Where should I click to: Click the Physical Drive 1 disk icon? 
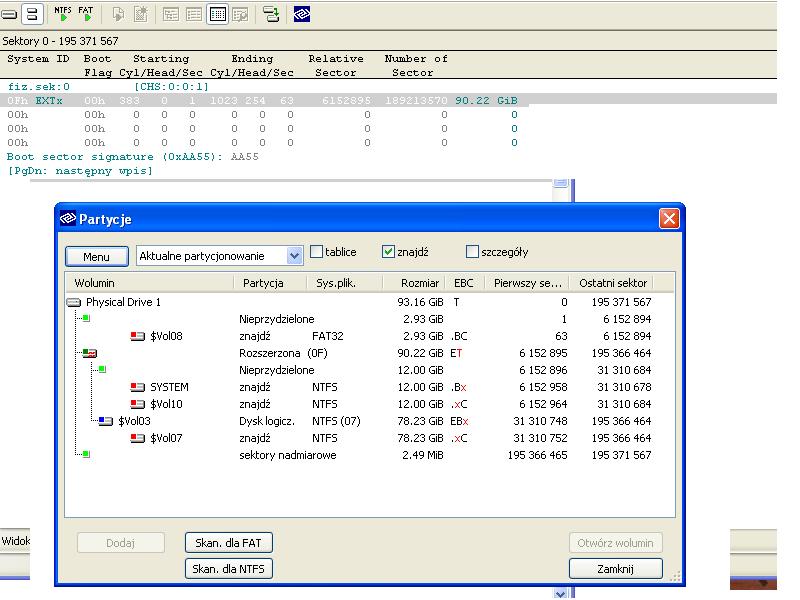(x=74, y=303)
